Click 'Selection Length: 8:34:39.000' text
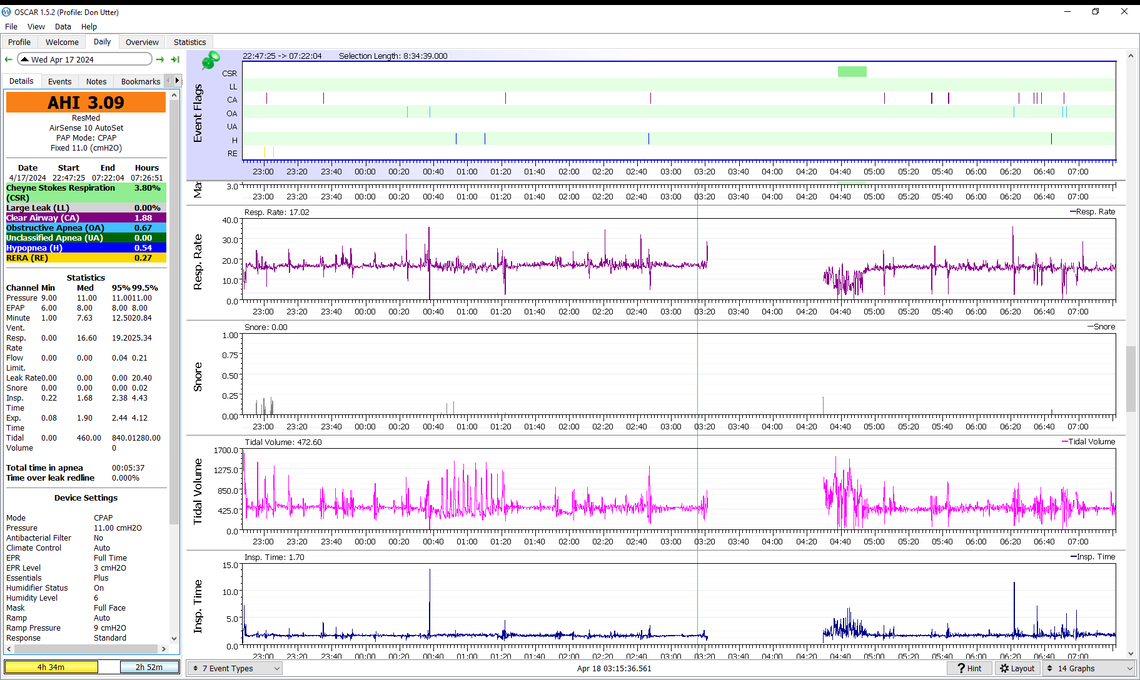 coord(393,56)
